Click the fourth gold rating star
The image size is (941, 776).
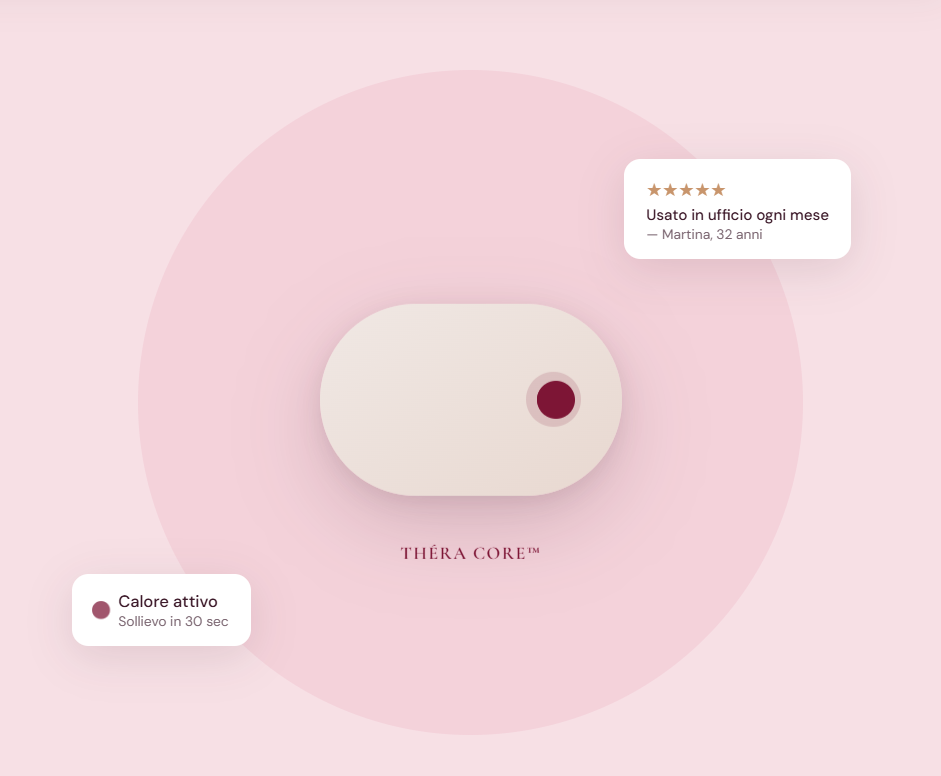tap(702, 190)
